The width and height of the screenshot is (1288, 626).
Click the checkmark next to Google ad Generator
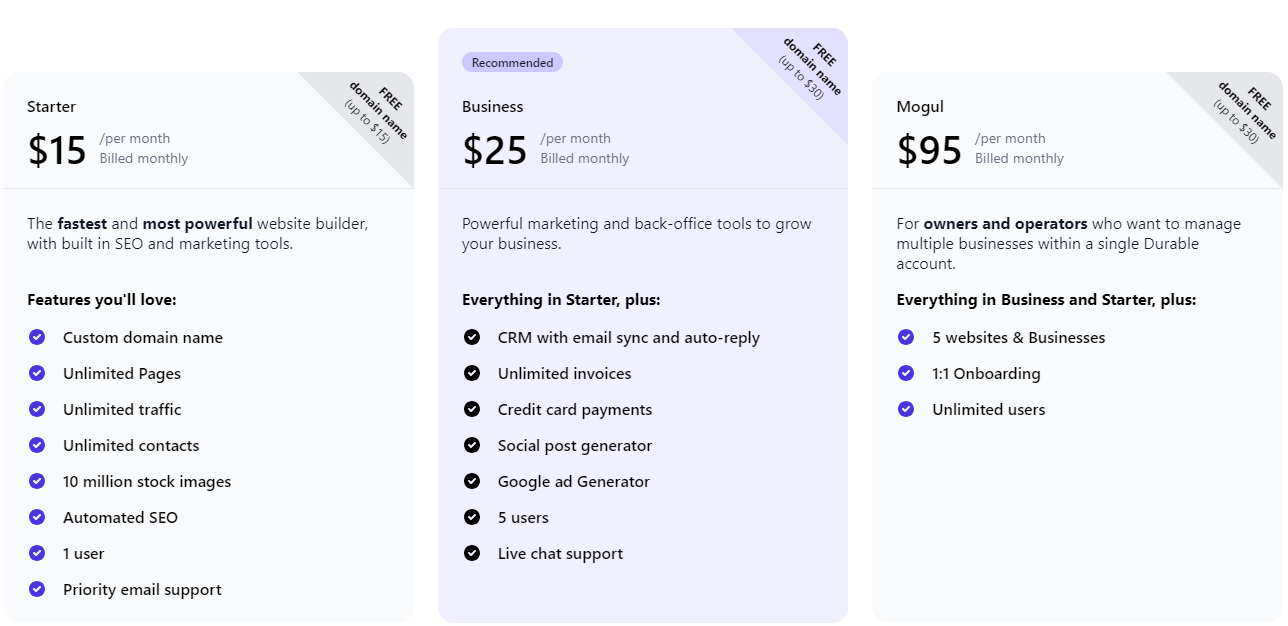point(472,481)
